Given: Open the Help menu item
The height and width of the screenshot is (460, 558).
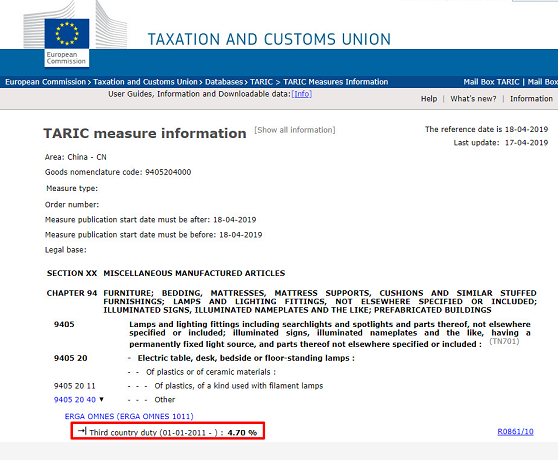Looking at the screenshot, I should click(x=429, y=99).
